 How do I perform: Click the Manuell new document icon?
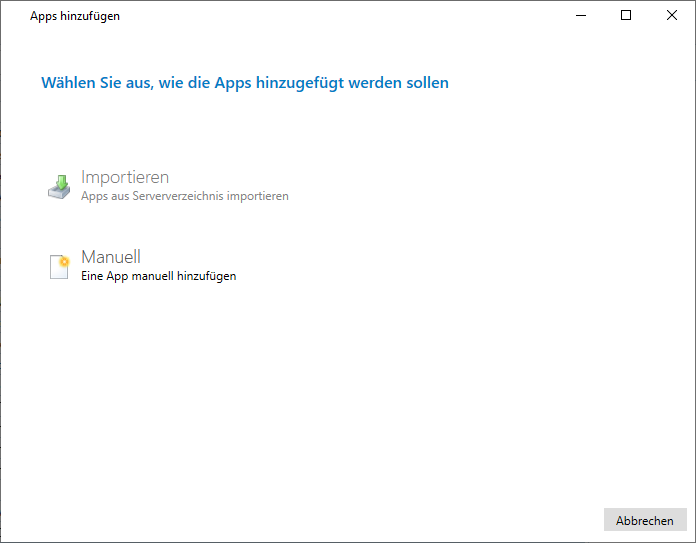pyautogui.click(x=60, y=266)
